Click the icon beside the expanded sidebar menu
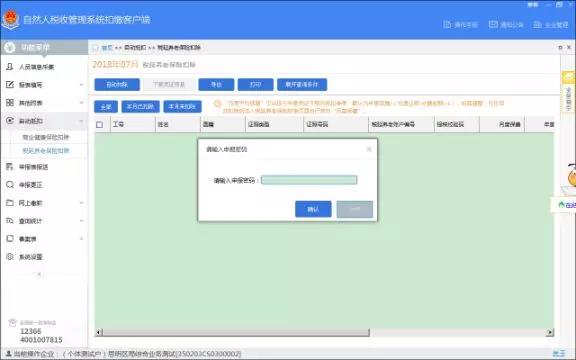576x360 pixels. pos(10,120)
